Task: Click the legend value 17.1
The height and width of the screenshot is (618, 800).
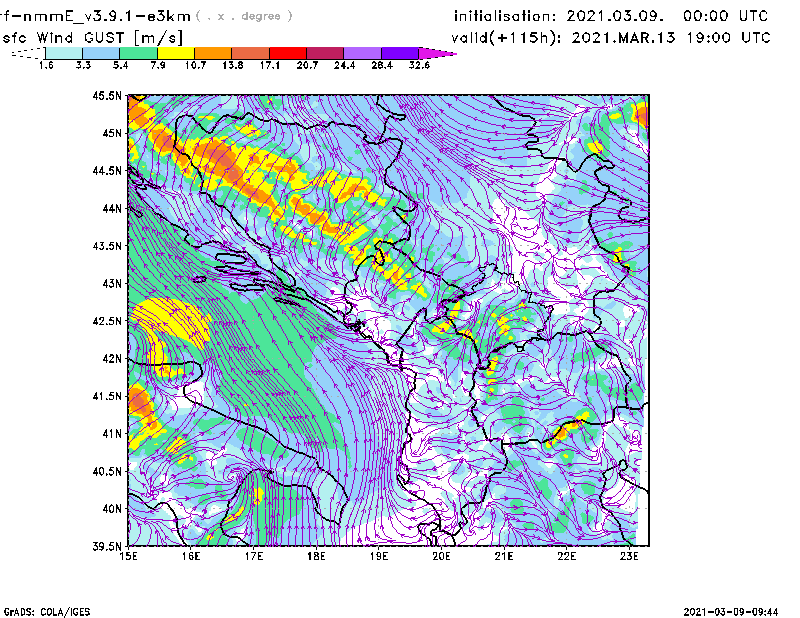Action: [270, 65]
